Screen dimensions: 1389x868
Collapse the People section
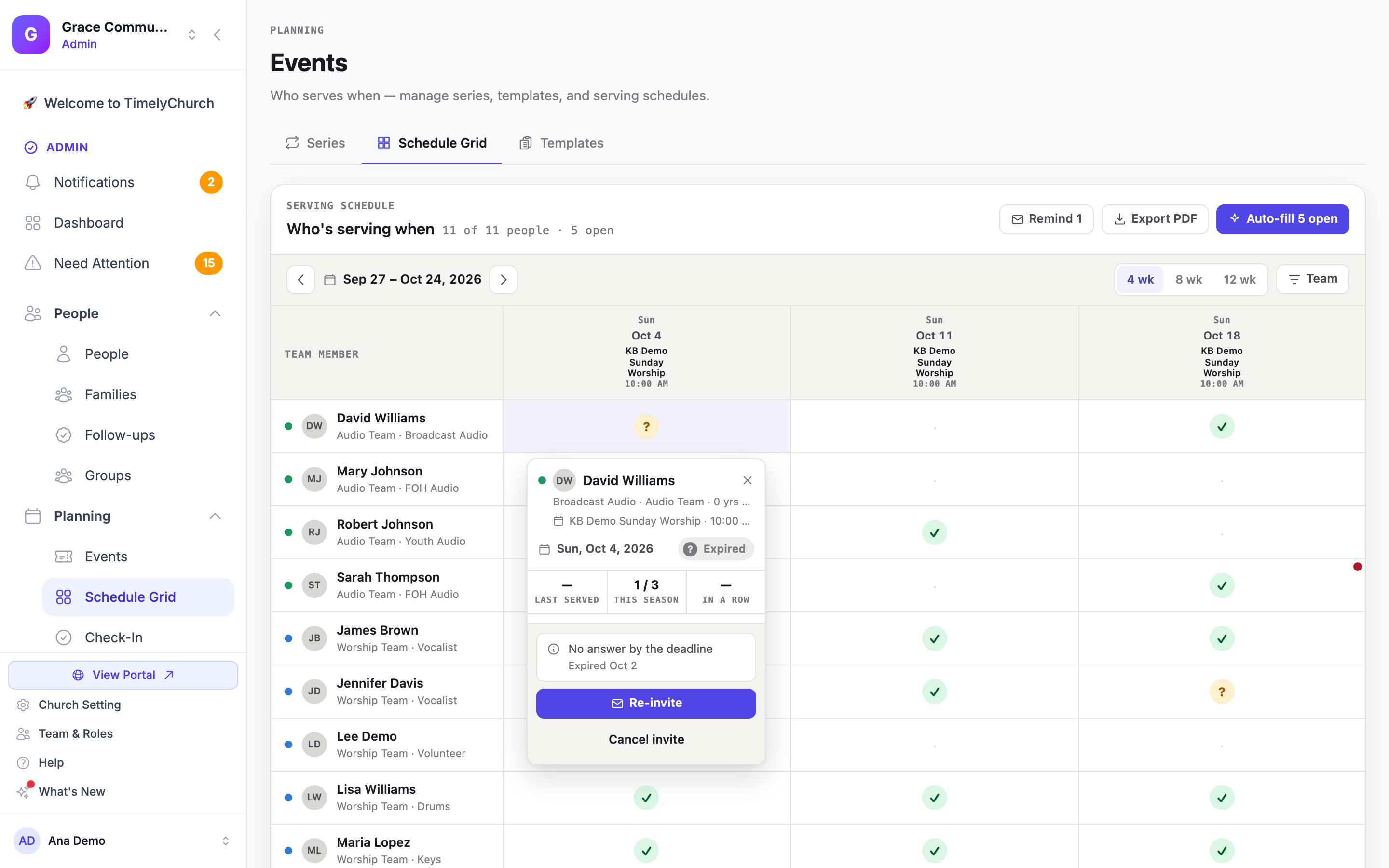215,313
